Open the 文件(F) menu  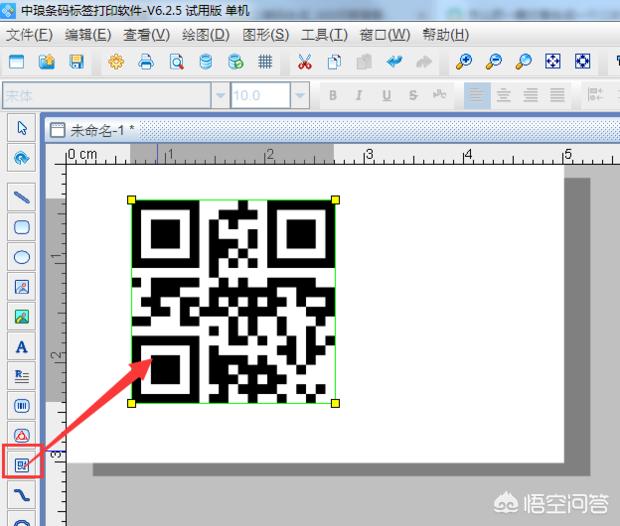click(30, 35)
